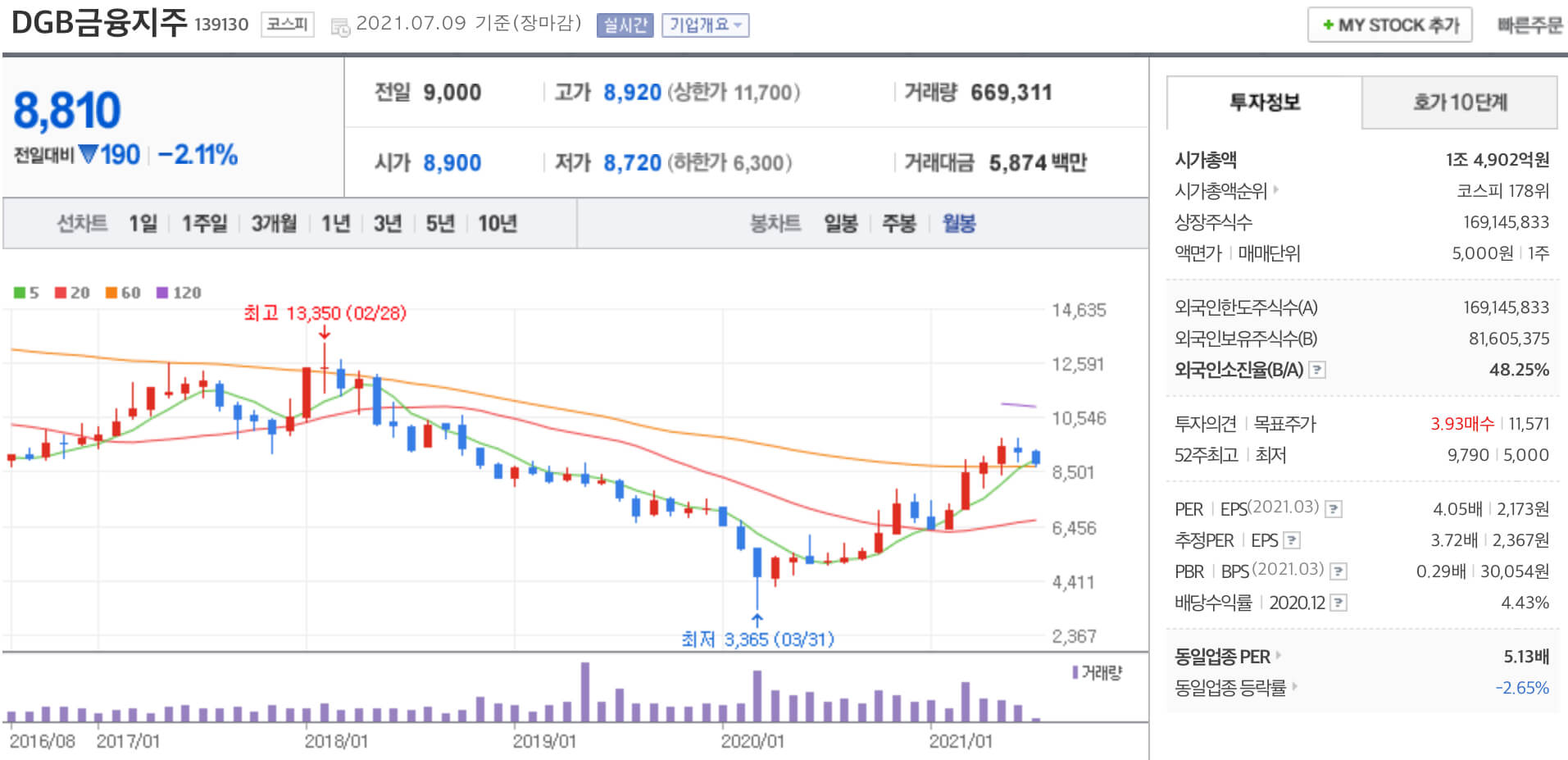Click the green 5-period moving average legend swatch
1568x760 pixels.
(x=20, y=293)
